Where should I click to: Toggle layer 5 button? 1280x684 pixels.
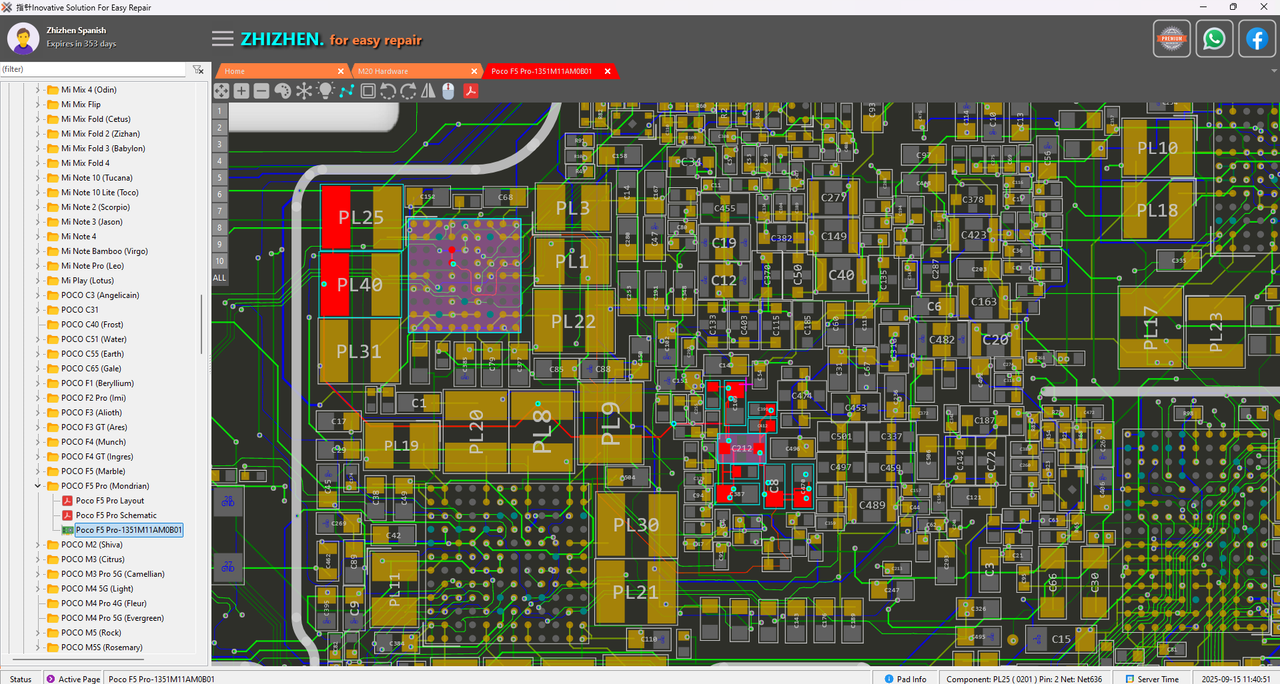coord(219,178)
